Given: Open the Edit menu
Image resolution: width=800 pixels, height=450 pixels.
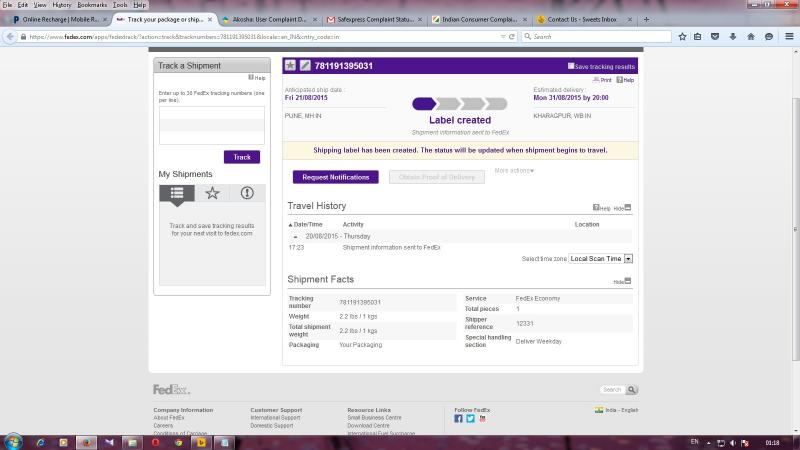Looking at the screenshot, I should (x=23, y=5).
